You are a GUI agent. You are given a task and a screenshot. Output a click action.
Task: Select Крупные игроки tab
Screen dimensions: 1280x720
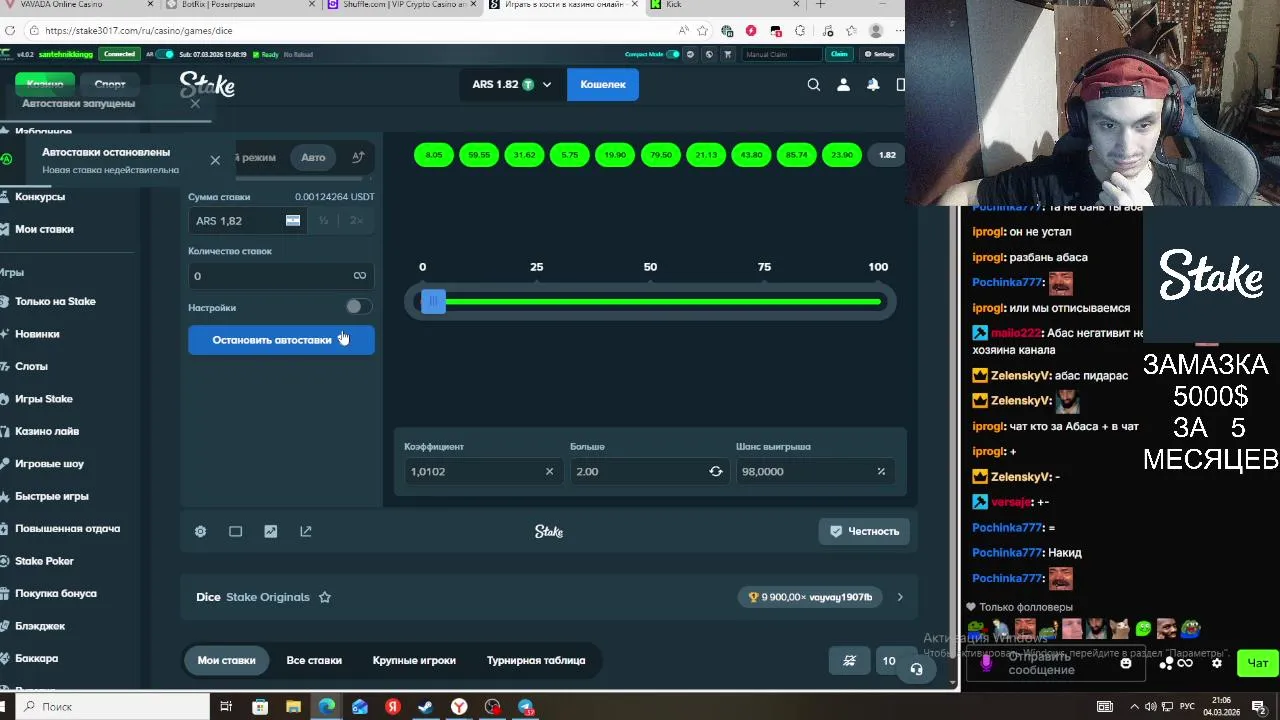tap(414, 660)
